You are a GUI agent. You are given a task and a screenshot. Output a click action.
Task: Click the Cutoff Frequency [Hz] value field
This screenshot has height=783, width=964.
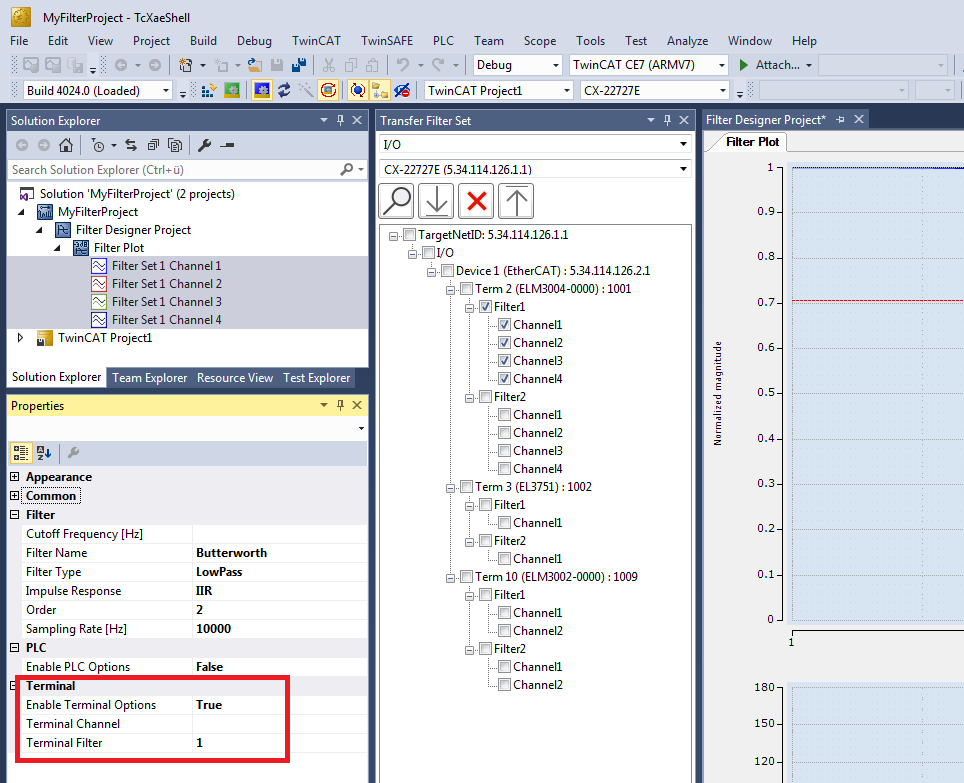click(280, 534)
